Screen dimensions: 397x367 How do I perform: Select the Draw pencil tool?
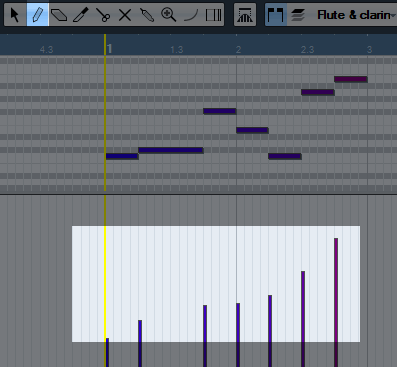coord(38,15)
